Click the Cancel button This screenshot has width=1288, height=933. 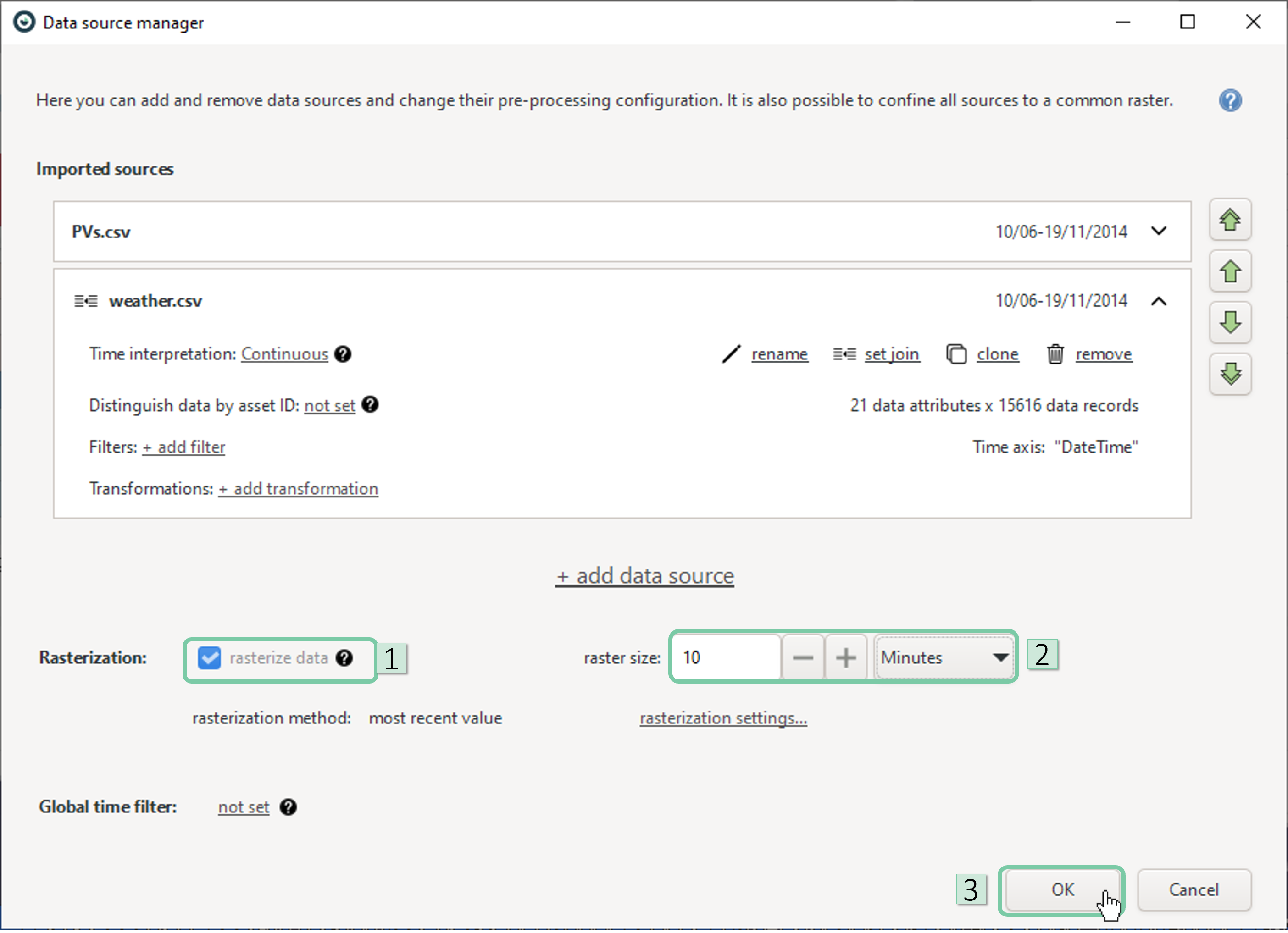pos(1194,890)
